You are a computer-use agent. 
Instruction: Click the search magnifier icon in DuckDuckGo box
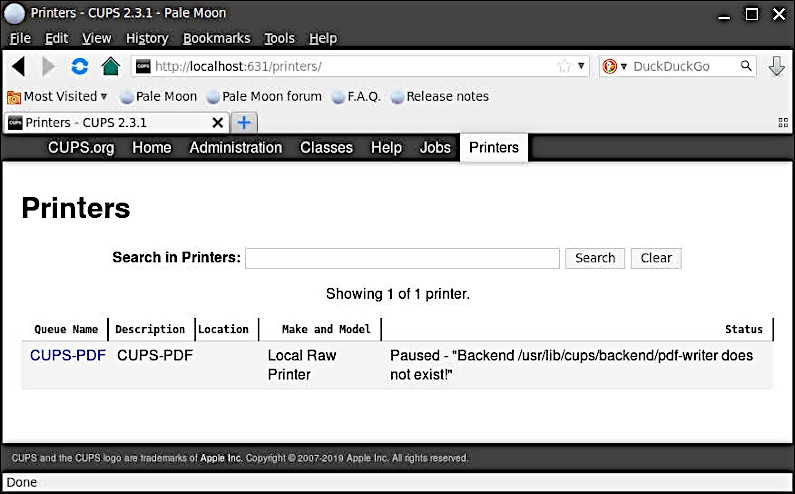[746, 66]
